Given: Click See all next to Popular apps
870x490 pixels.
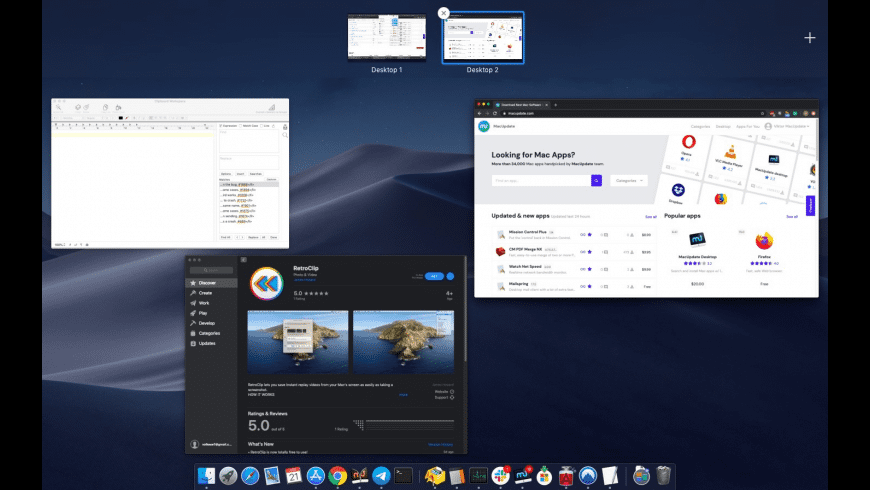Looking at the screenshot, I should tap(792, 216).
